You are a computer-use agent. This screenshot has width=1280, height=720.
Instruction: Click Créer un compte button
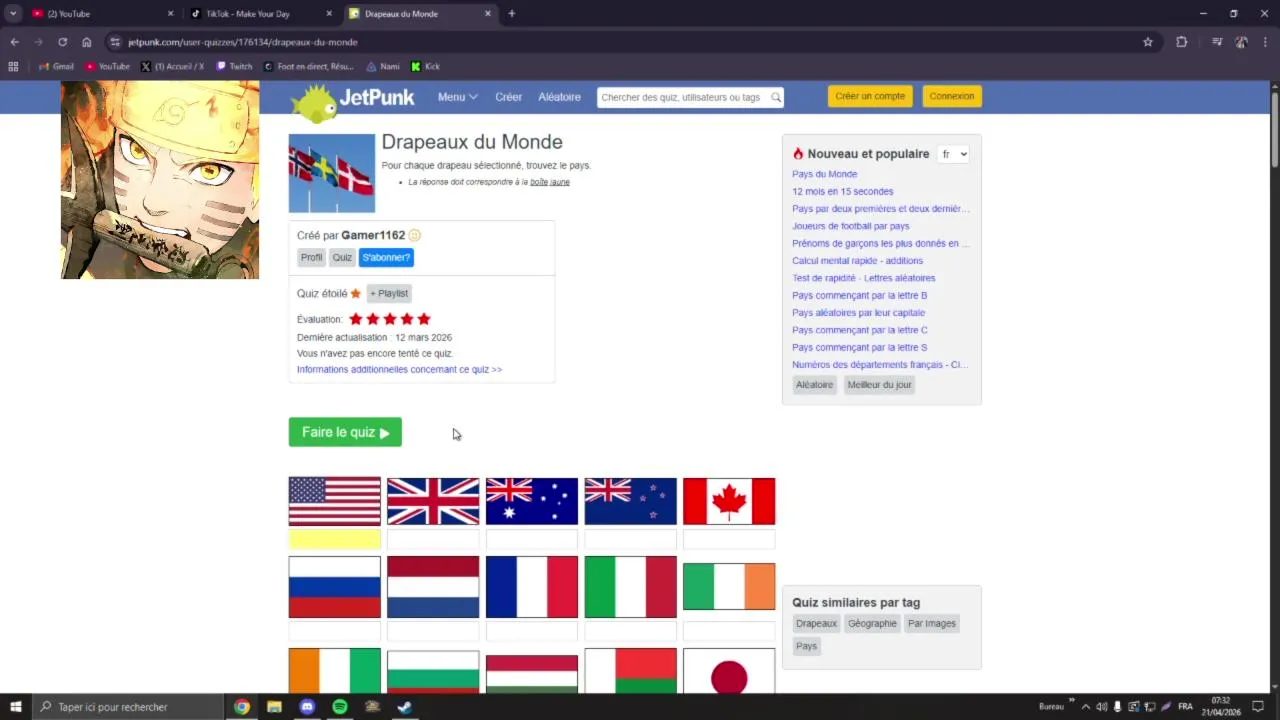(870, 96)
